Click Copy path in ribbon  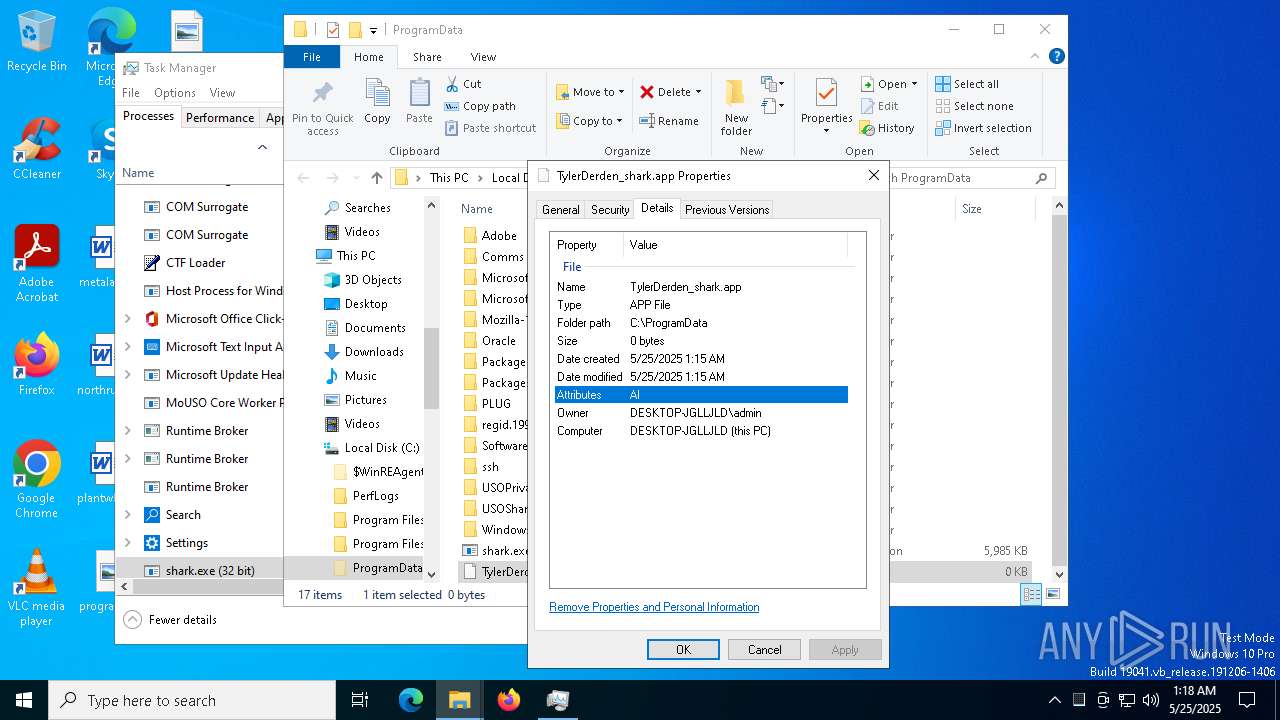(480, 106)
